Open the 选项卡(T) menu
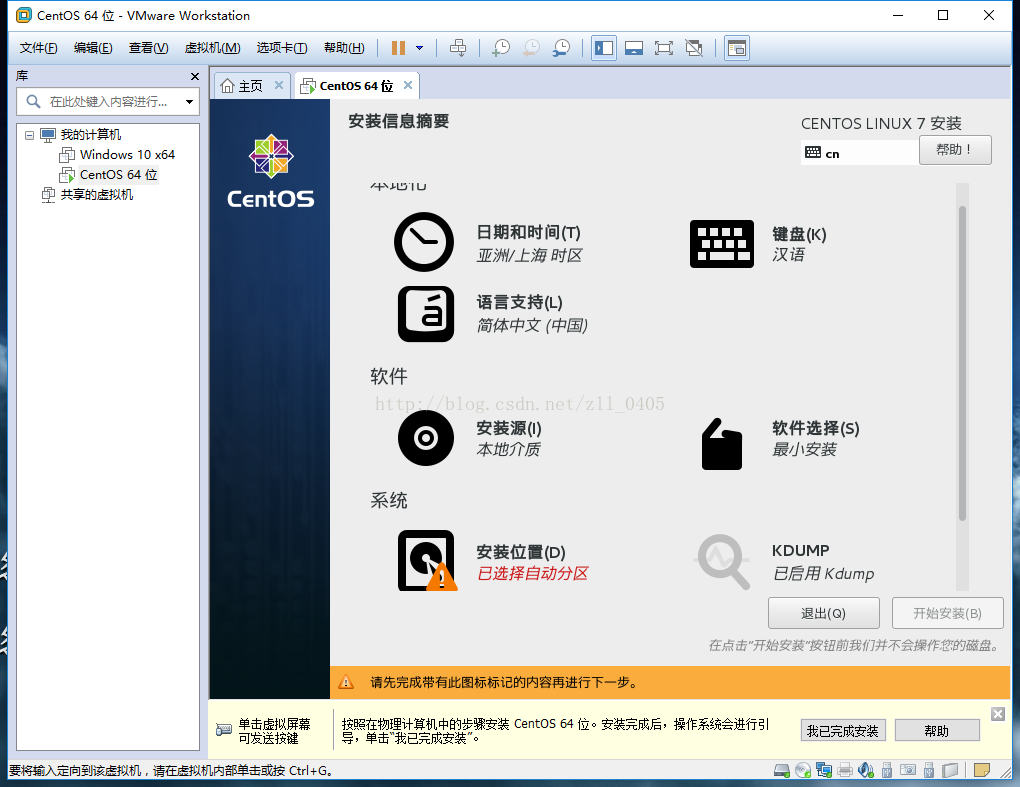The width and height of the screenshot is (1020, 787). point(282,48)
